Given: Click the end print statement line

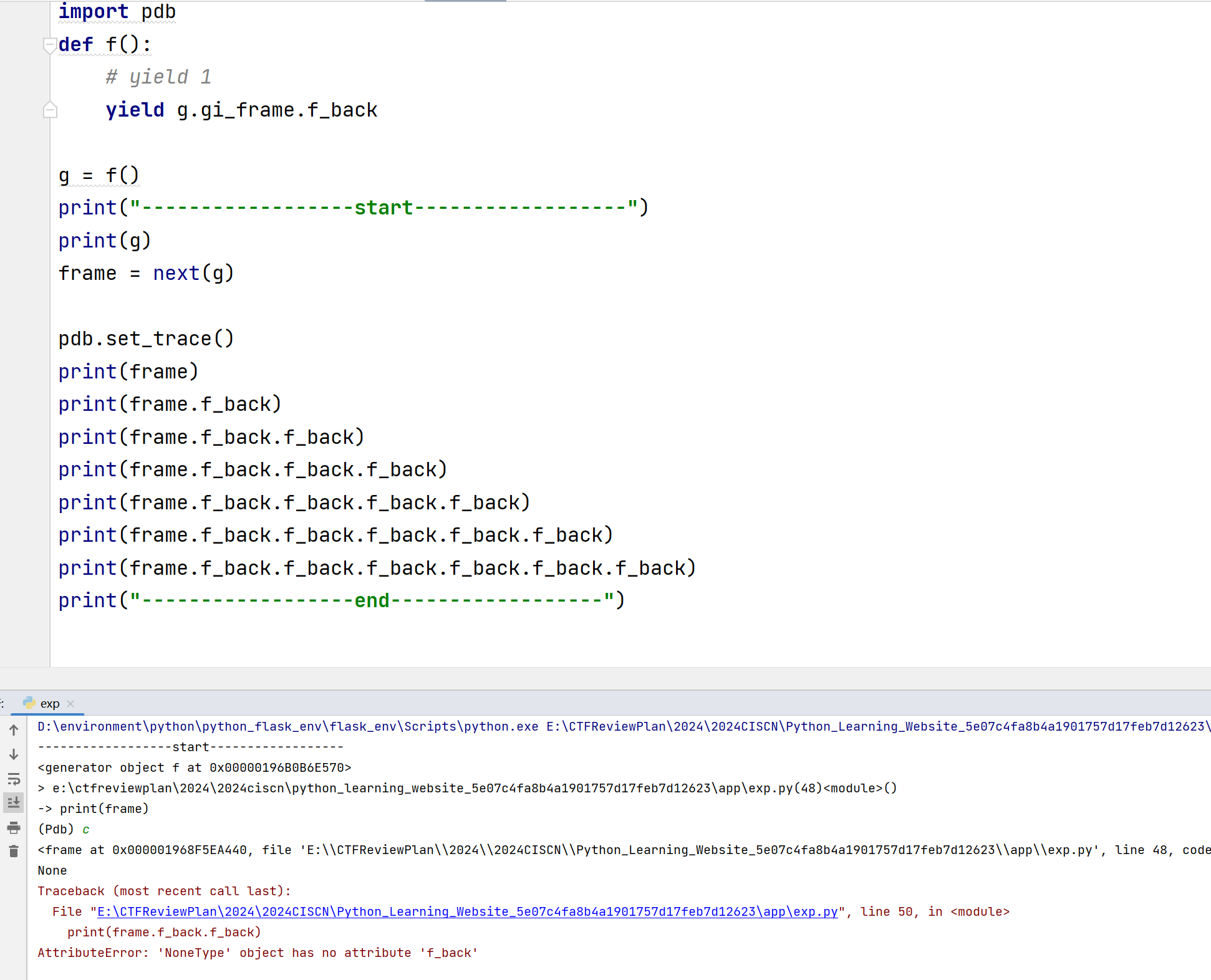Looking at the screenshot, I should coord(342,600).
